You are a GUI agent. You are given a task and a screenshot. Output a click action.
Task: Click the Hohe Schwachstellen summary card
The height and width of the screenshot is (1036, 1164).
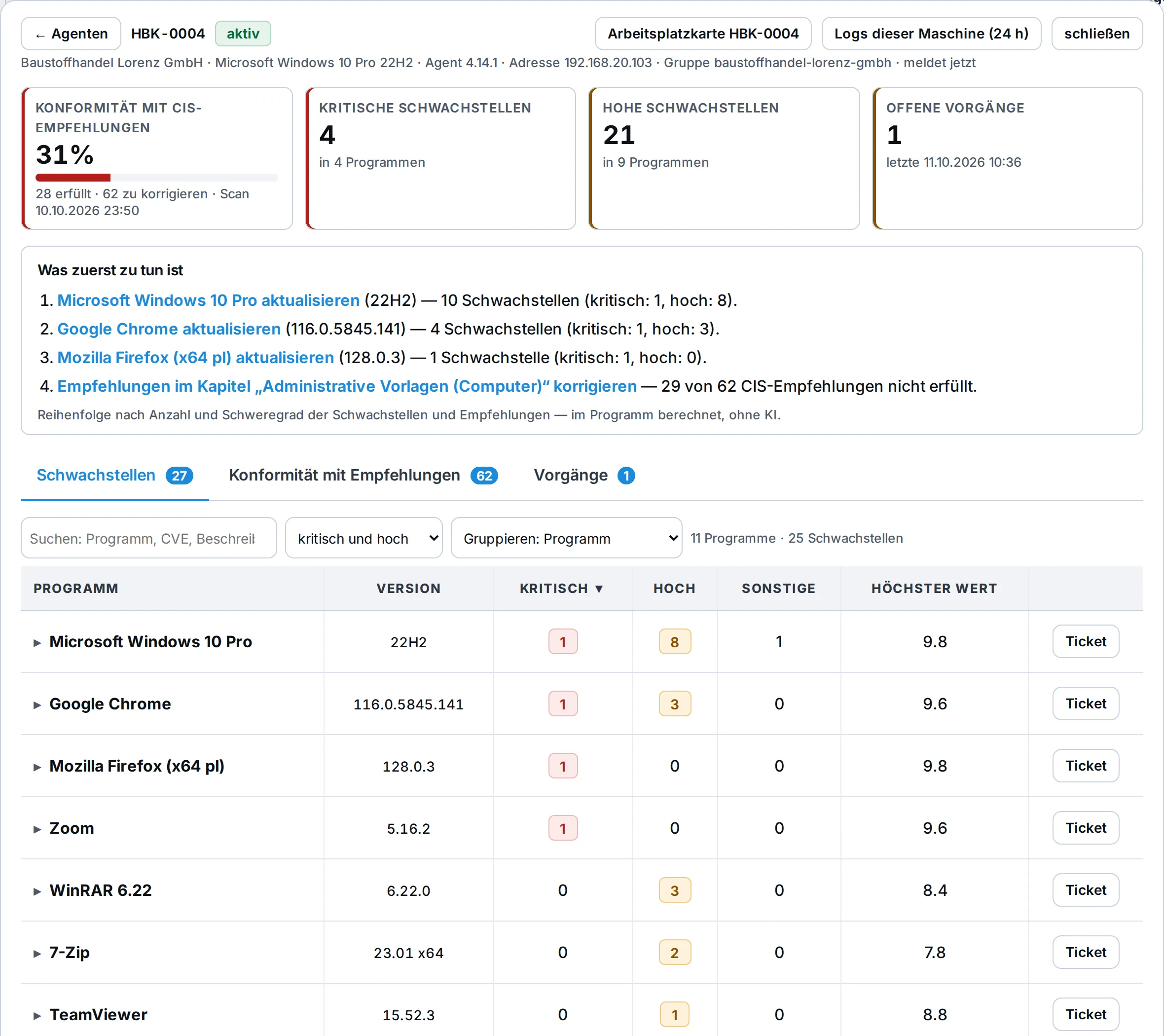coord(724,158)
